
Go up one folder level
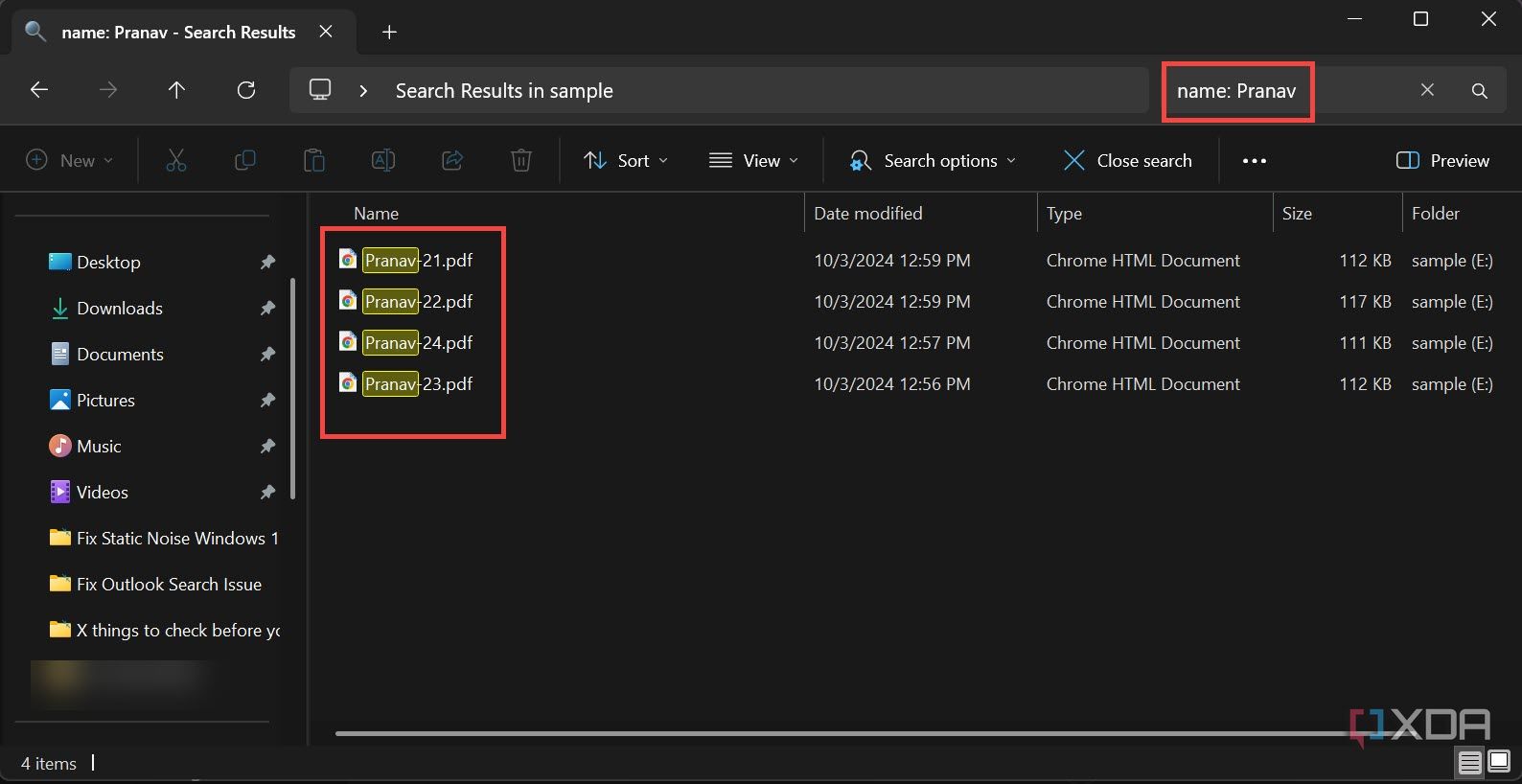point(176,90)
